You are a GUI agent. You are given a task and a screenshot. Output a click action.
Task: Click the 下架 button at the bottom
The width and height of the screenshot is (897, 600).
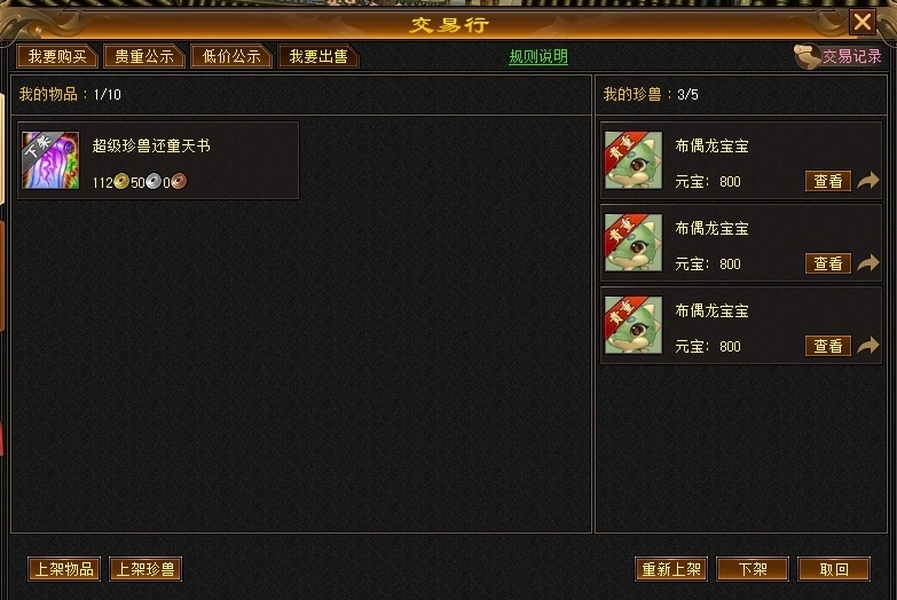click(752, 569)
